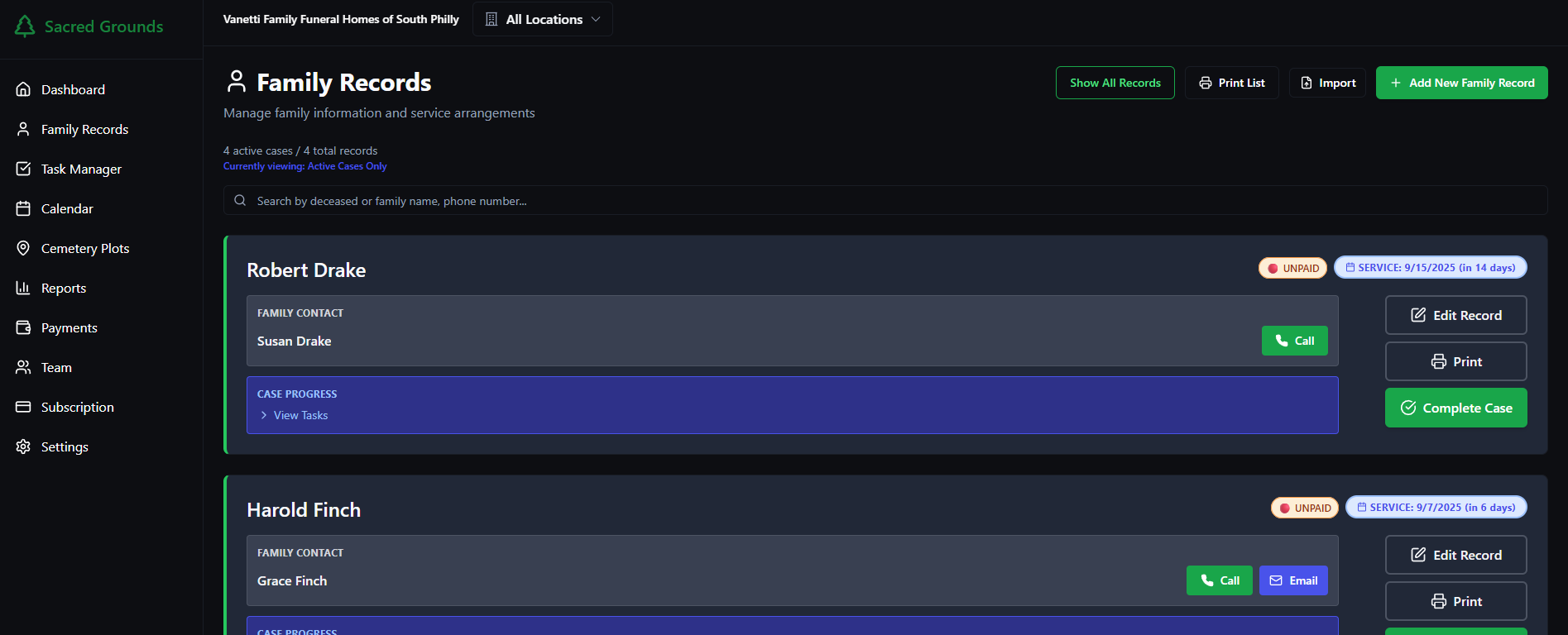
Task: Click the Import button
Action: [1327, 83]
